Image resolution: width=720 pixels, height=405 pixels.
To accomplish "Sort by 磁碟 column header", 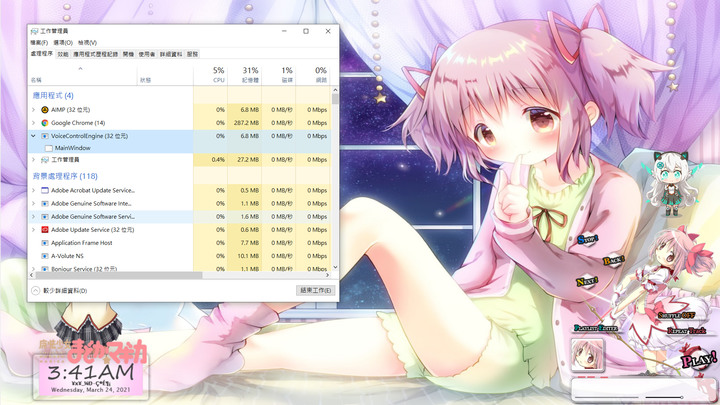I will click(279, 74).
